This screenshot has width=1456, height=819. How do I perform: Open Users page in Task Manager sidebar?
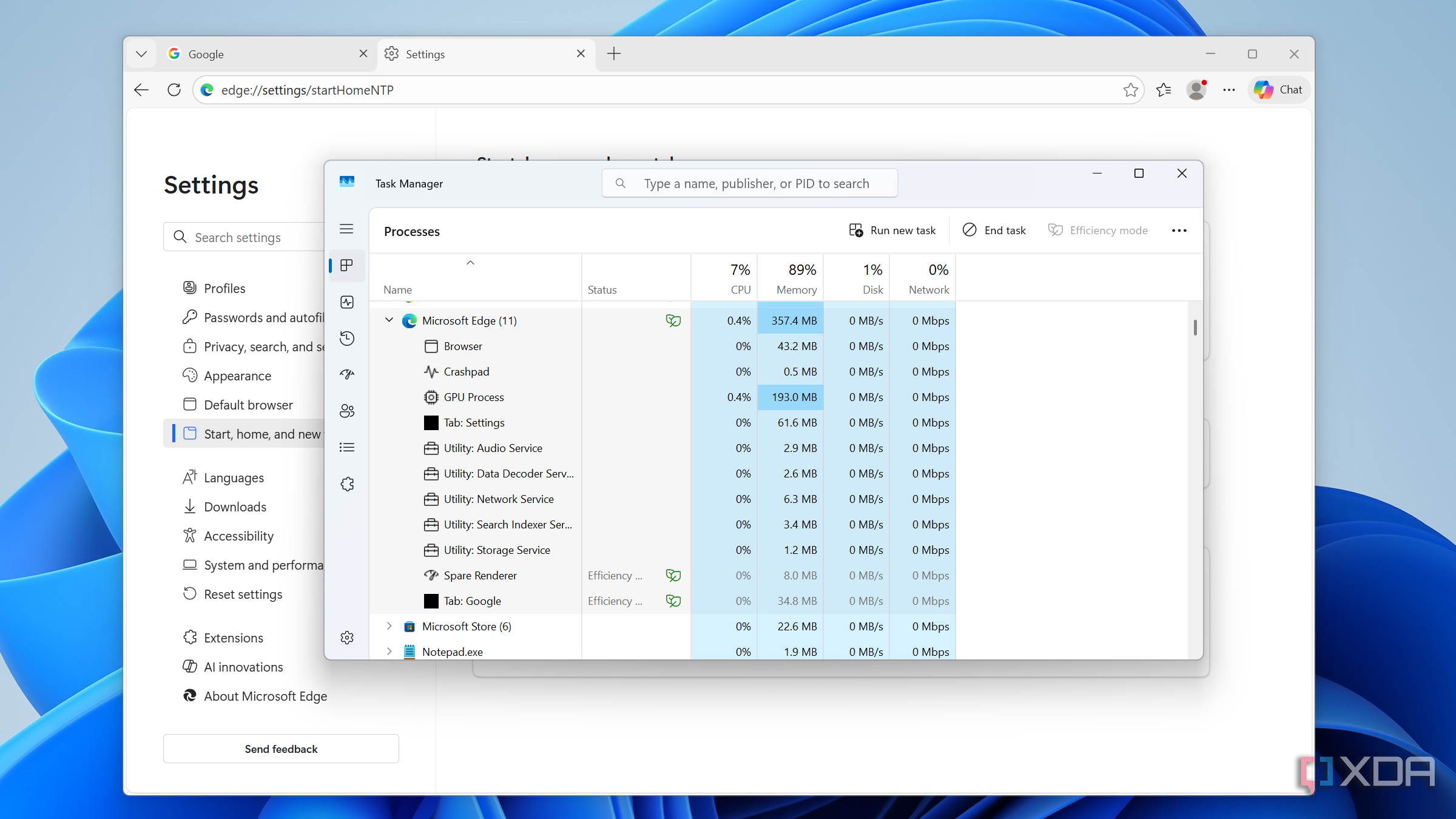(x=346, y=411)
